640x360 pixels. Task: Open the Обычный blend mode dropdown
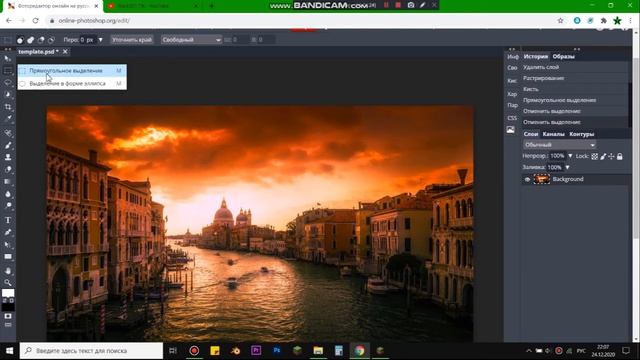coord(560,145)
